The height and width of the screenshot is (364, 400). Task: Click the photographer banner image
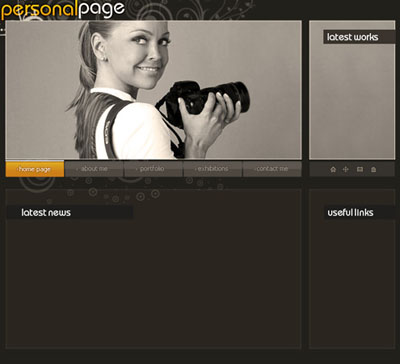click(x=153, y=90)
